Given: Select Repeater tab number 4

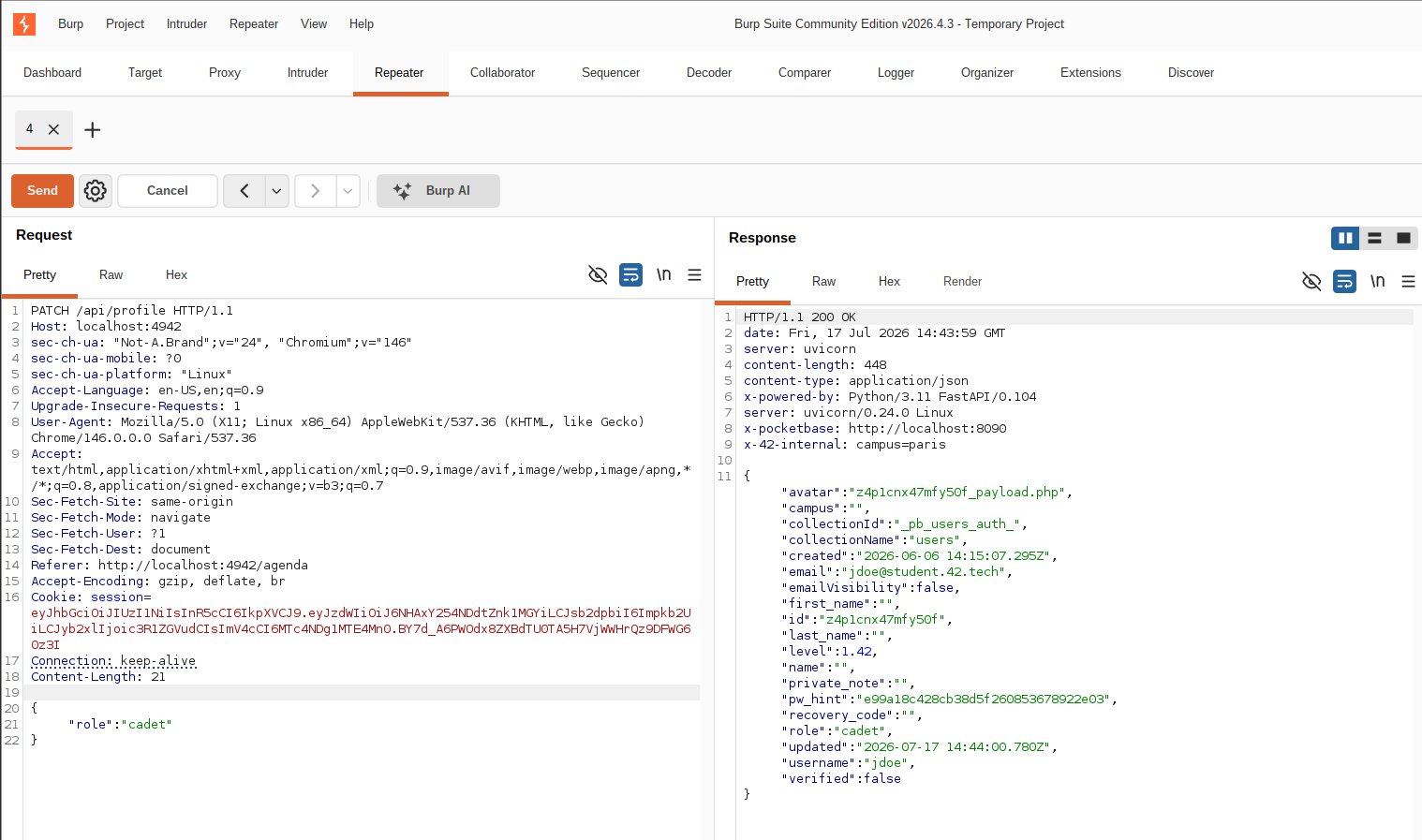Looking at the screenshot, I should (x=30, y=129).
